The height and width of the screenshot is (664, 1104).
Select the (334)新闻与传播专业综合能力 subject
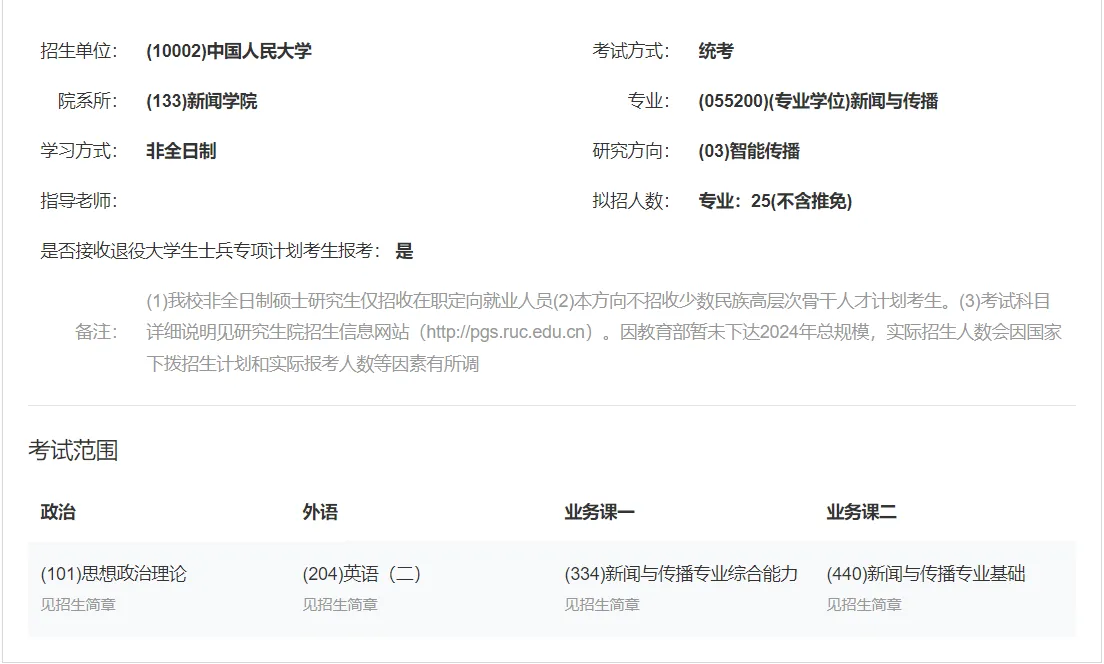click(681, 574)
